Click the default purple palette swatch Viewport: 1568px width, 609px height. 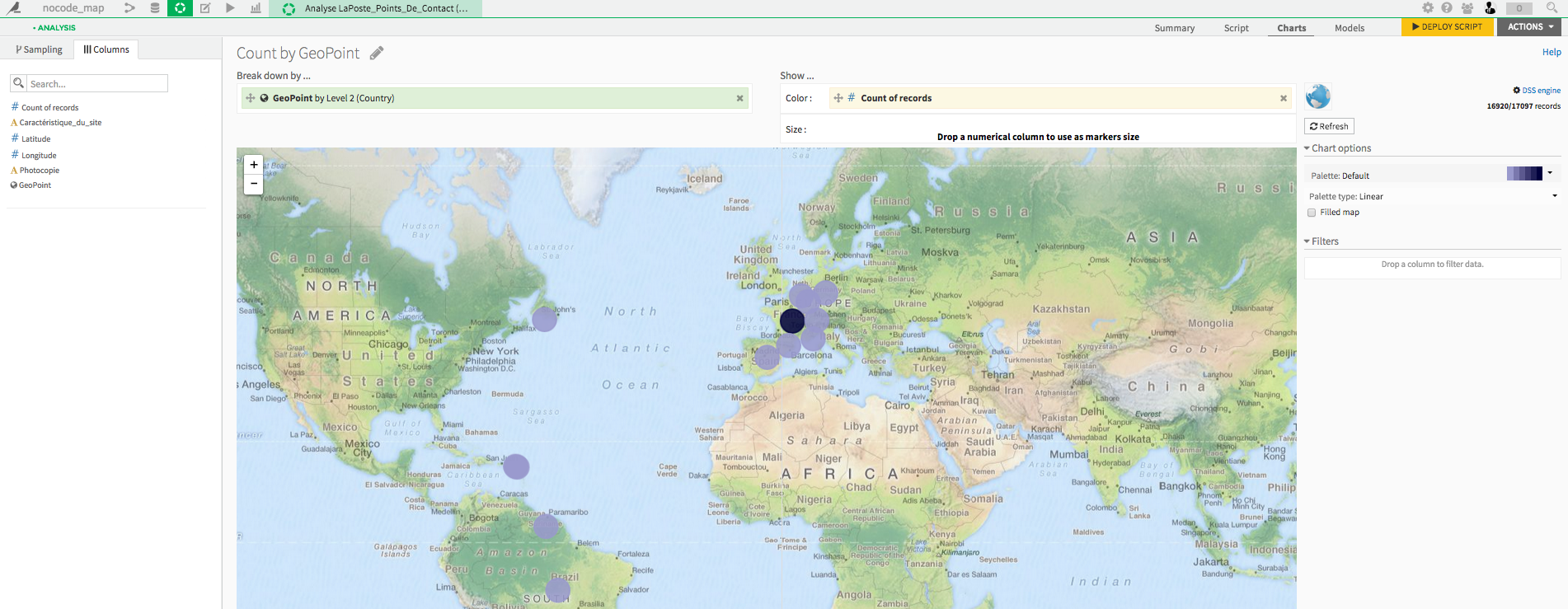1524,173
